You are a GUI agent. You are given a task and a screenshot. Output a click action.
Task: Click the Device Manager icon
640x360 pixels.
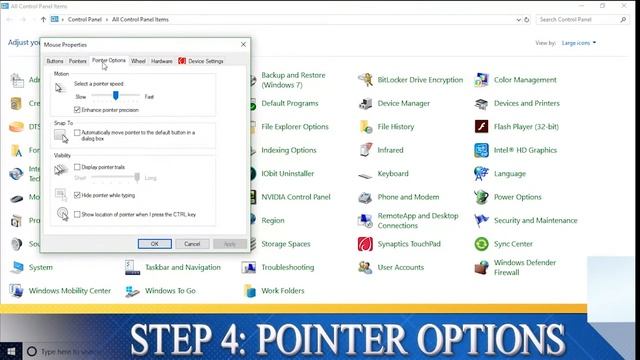click(x=365, y=103)
